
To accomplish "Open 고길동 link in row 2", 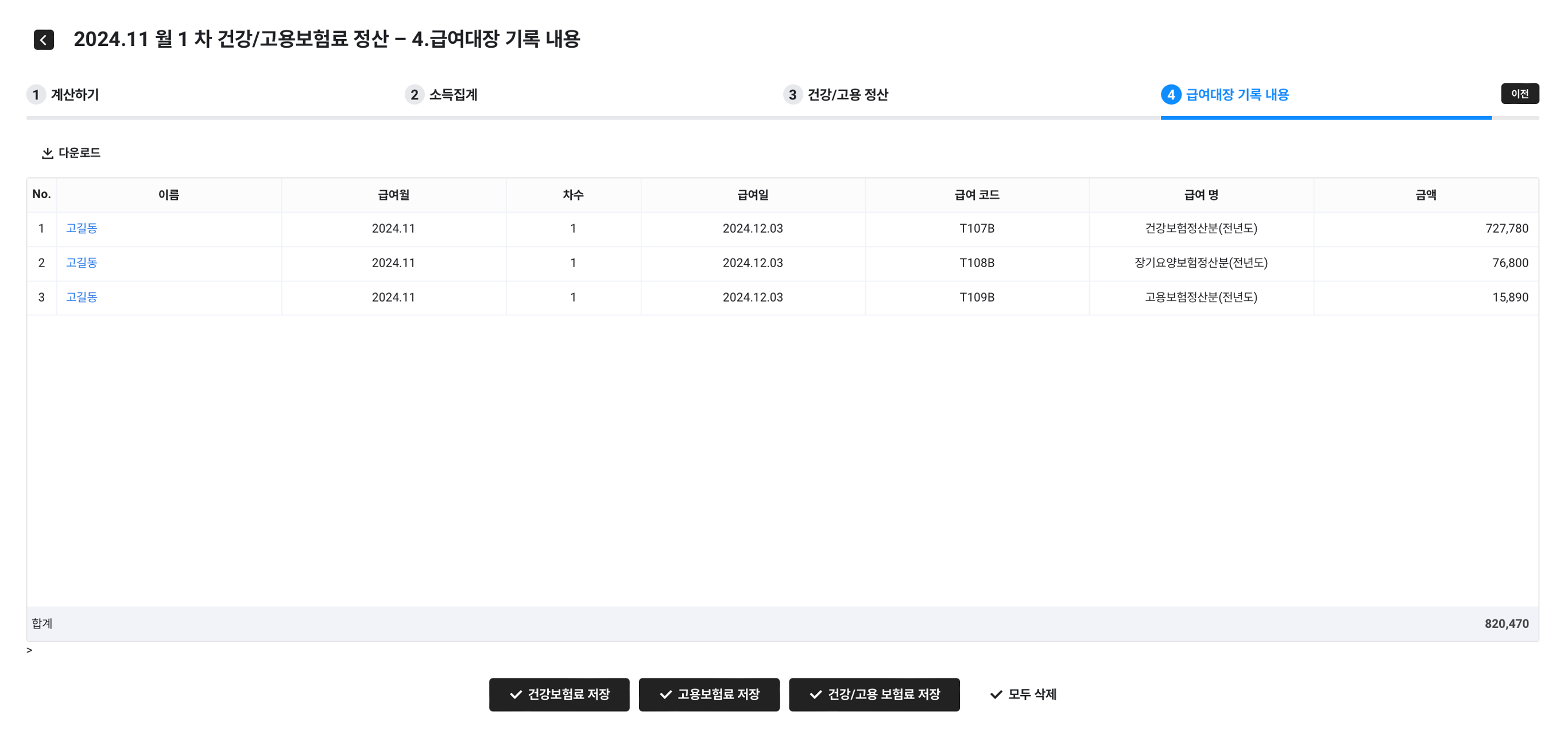I will tap(82, 263).
